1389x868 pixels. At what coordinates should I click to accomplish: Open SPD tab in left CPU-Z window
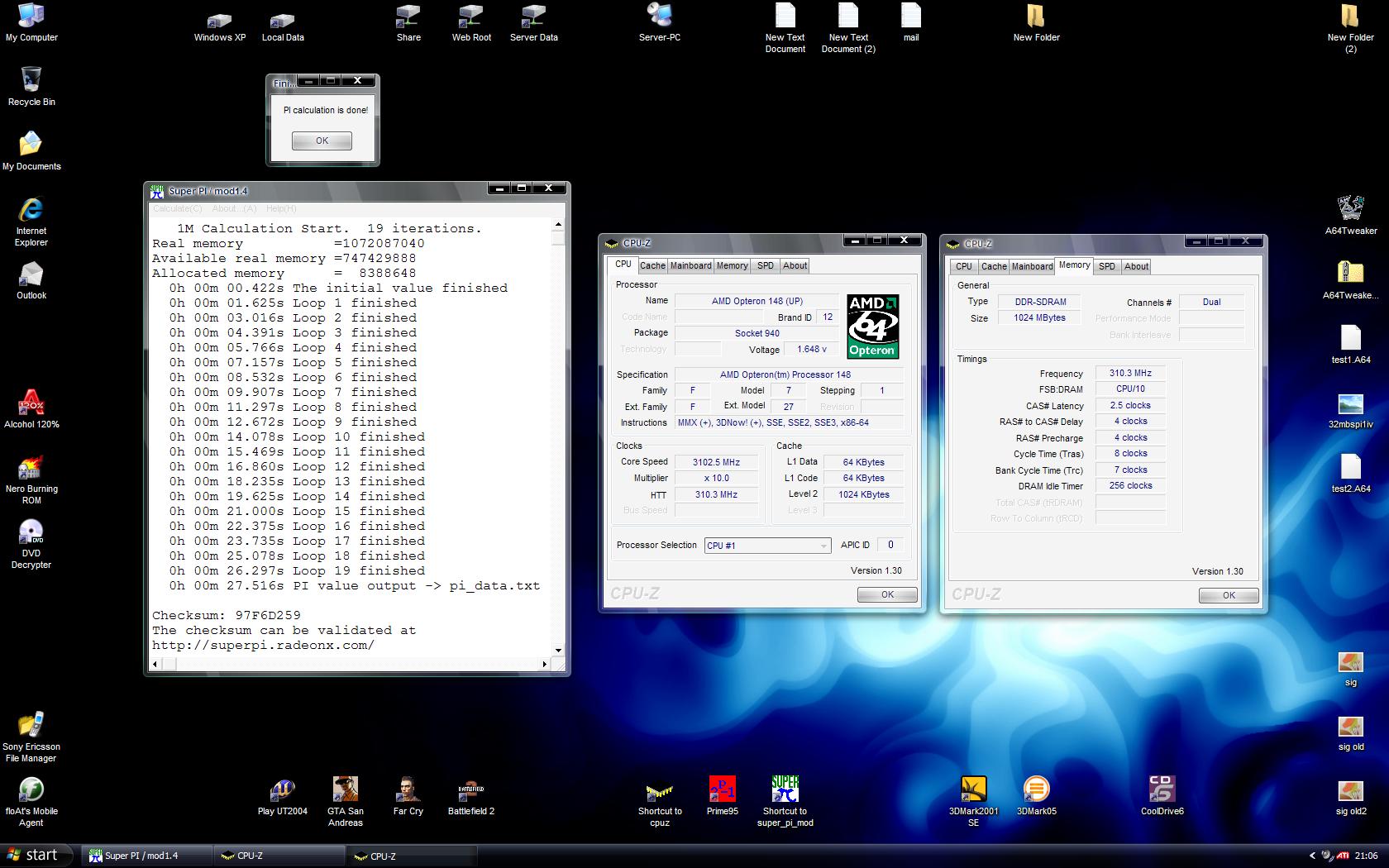click(766, 265)
